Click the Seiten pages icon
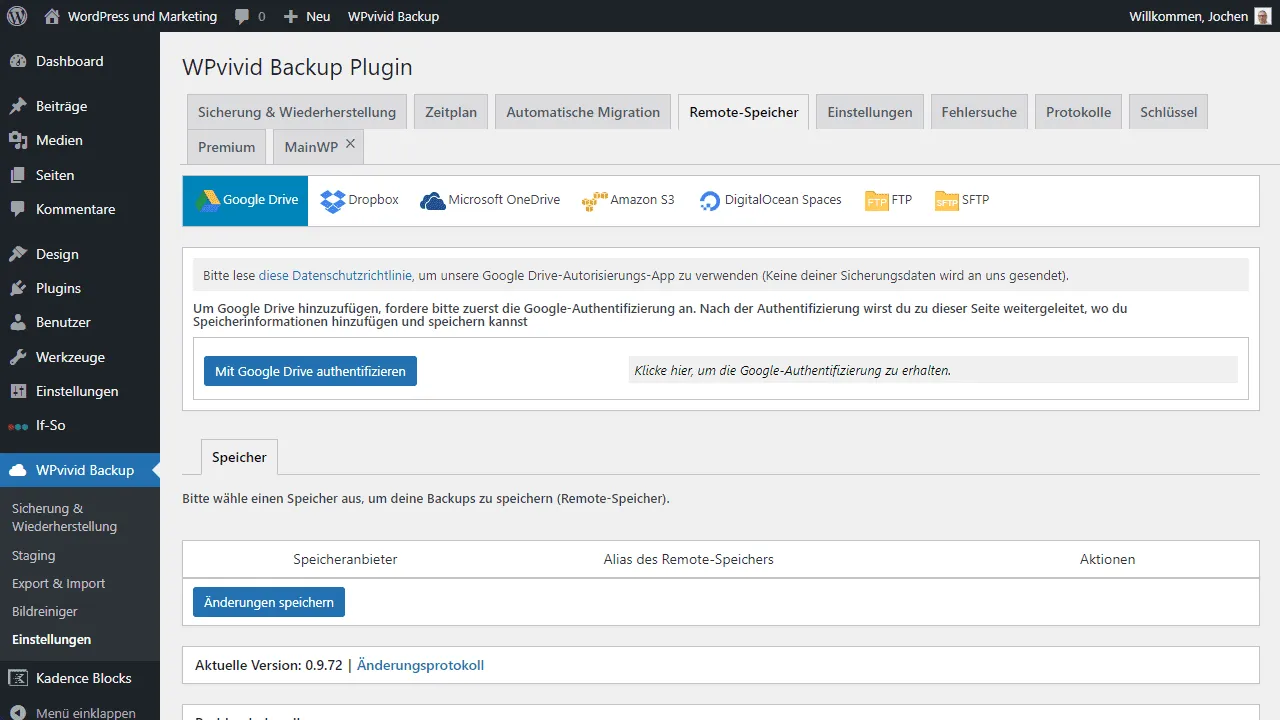This screenshot has height=720, width=1280. 18,175
